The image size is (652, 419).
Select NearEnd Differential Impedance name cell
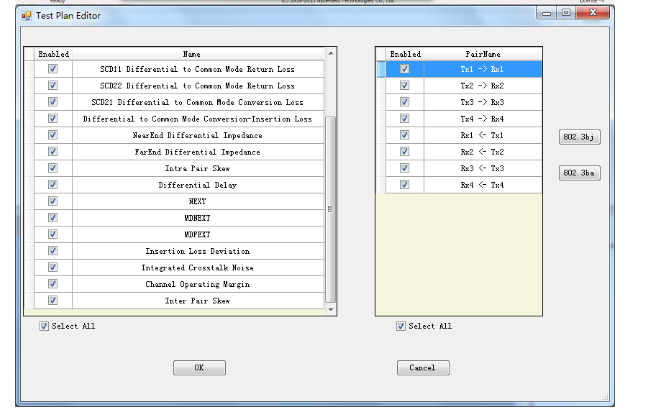(x=198, y=135)
